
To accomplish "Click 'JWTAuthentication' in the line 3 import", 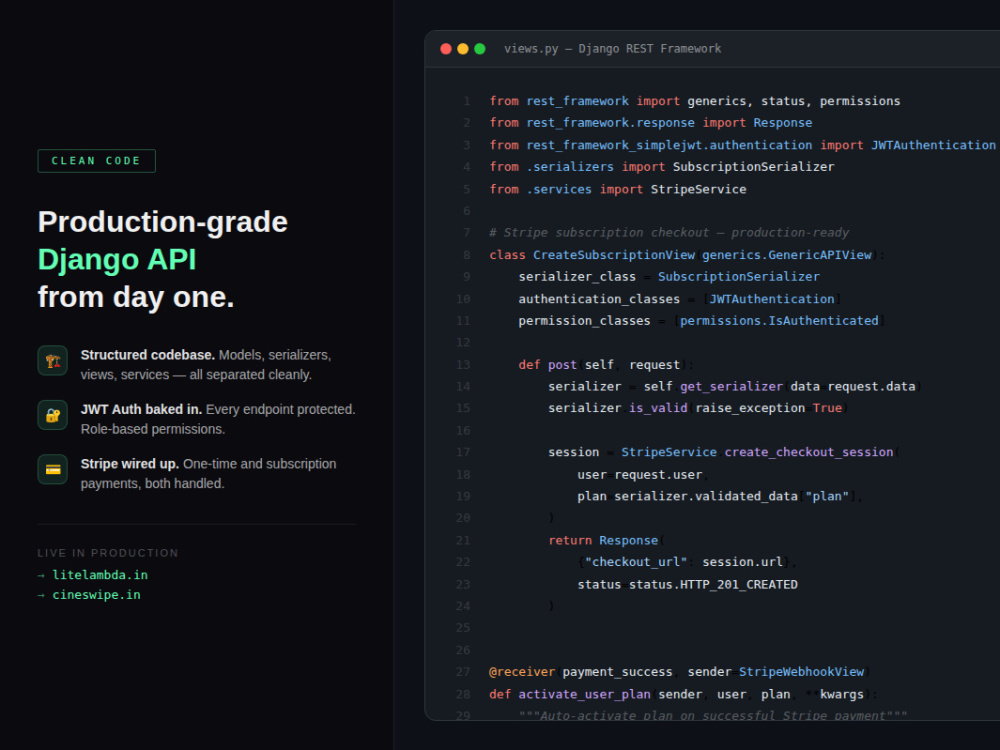I will [934, 145].
